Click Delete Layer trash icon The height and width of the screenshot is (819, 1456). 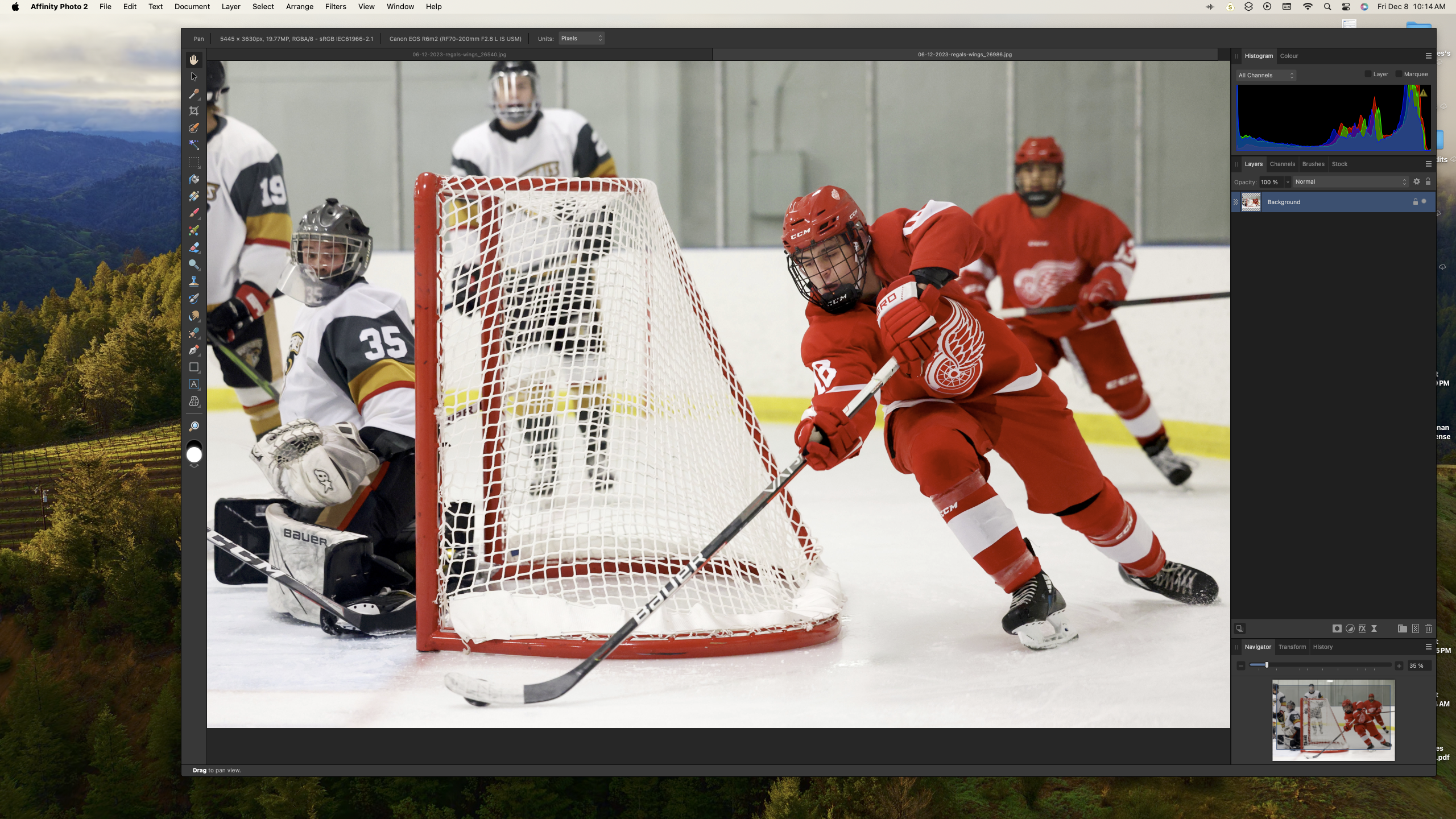1428,628
